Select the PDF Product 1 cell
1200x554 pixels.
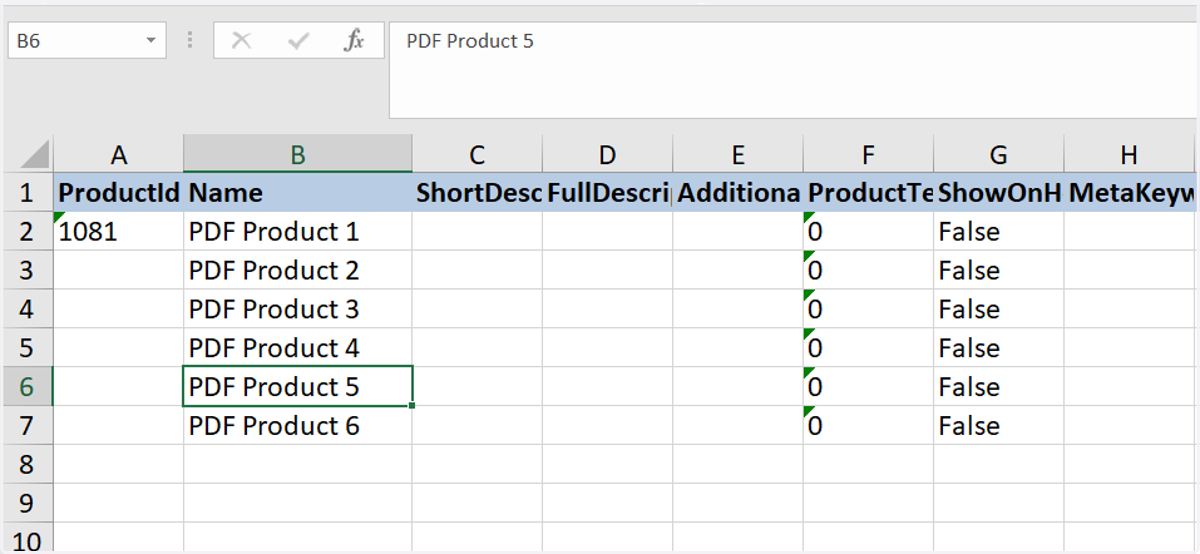tap(298, 231)
